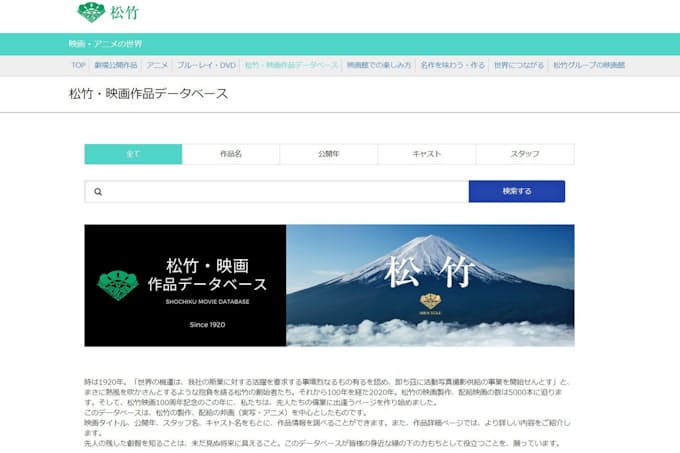Click the green Shochiku emblem on the black banner
Viewport: 680px width, 453px height.
[118, 285]
